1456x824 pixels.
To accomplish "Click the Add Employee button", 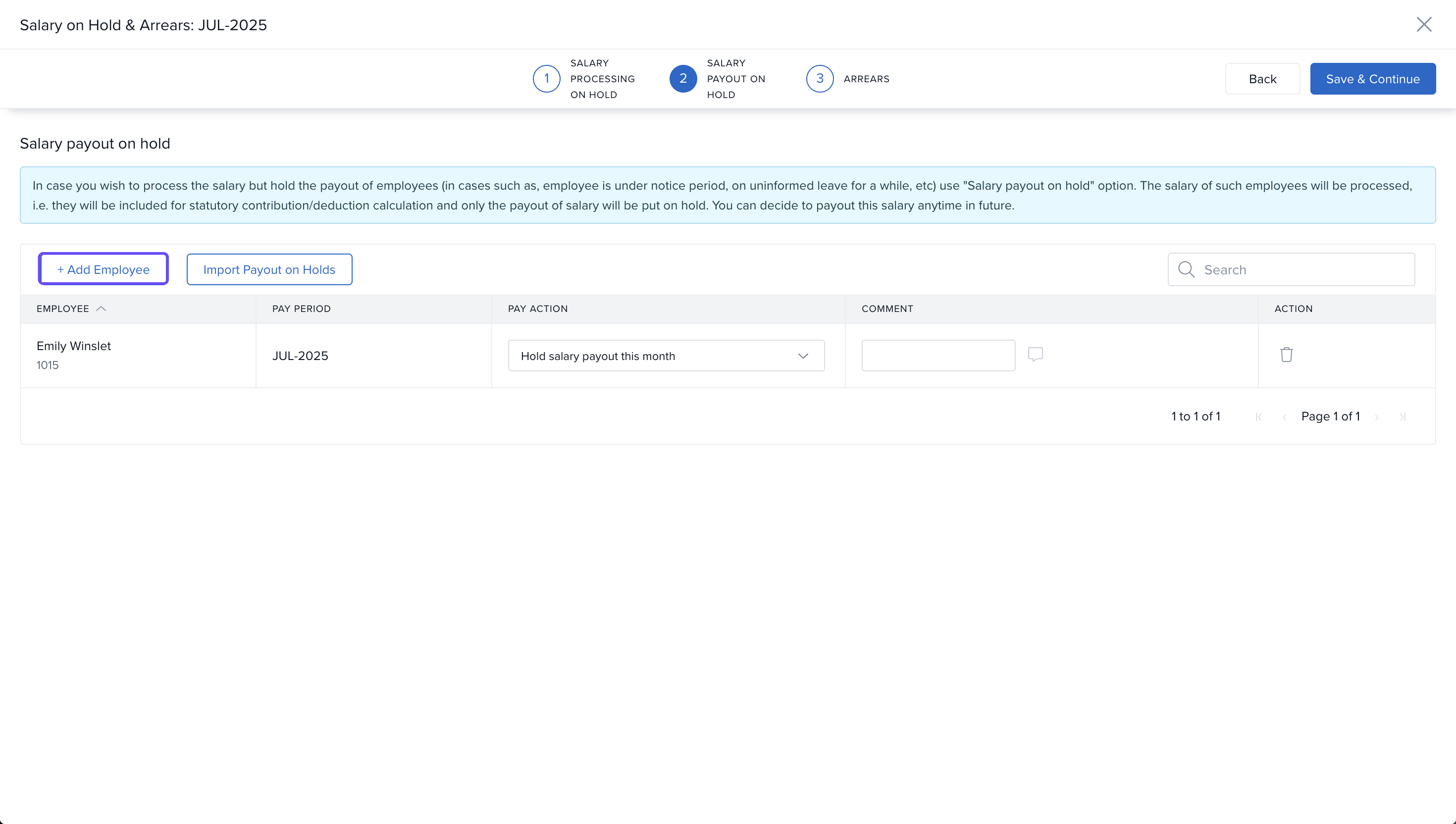I will [x=104, y=269].
